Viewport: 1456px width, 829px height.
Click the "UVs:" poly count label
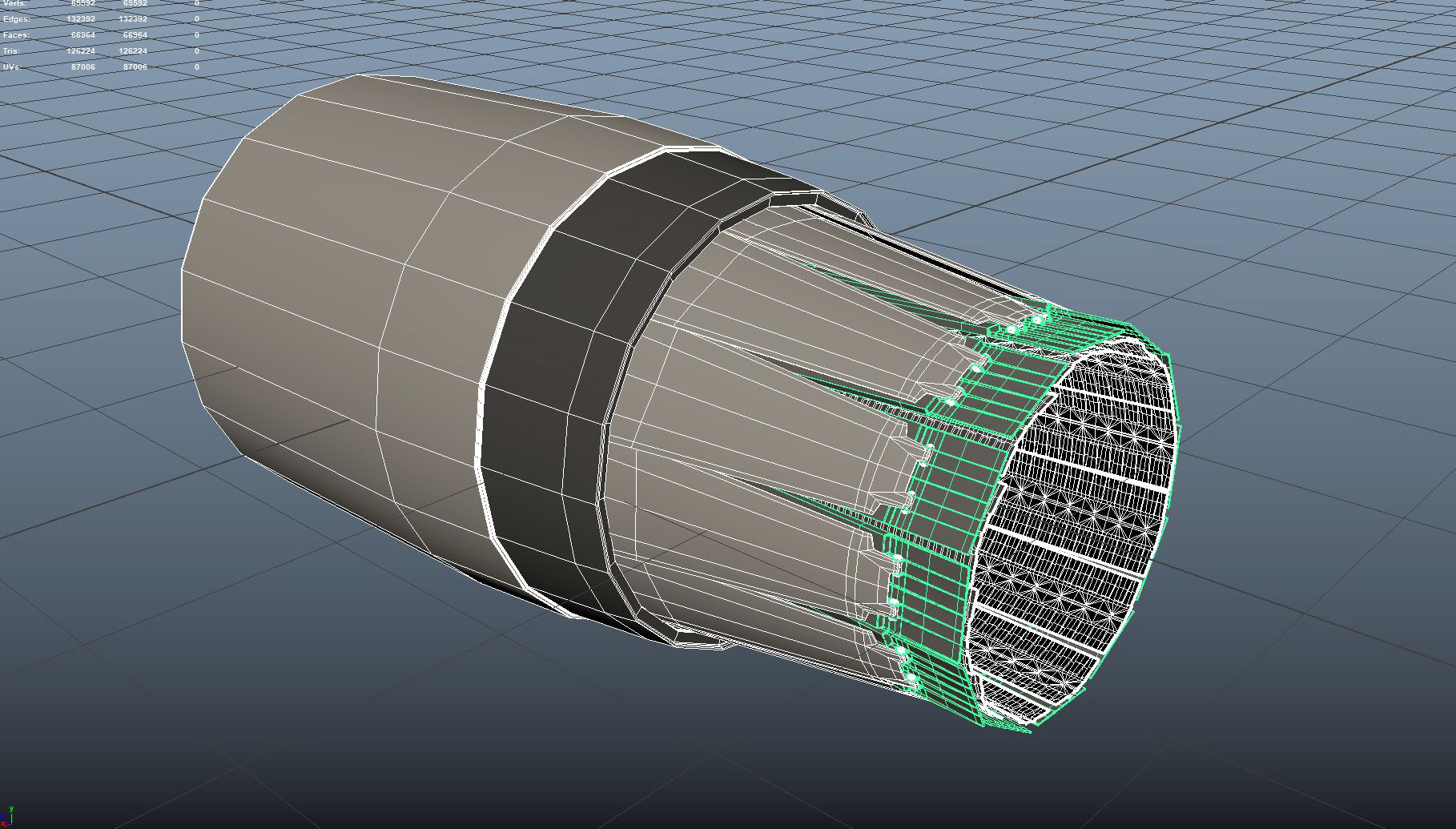(x=12, y=67)
